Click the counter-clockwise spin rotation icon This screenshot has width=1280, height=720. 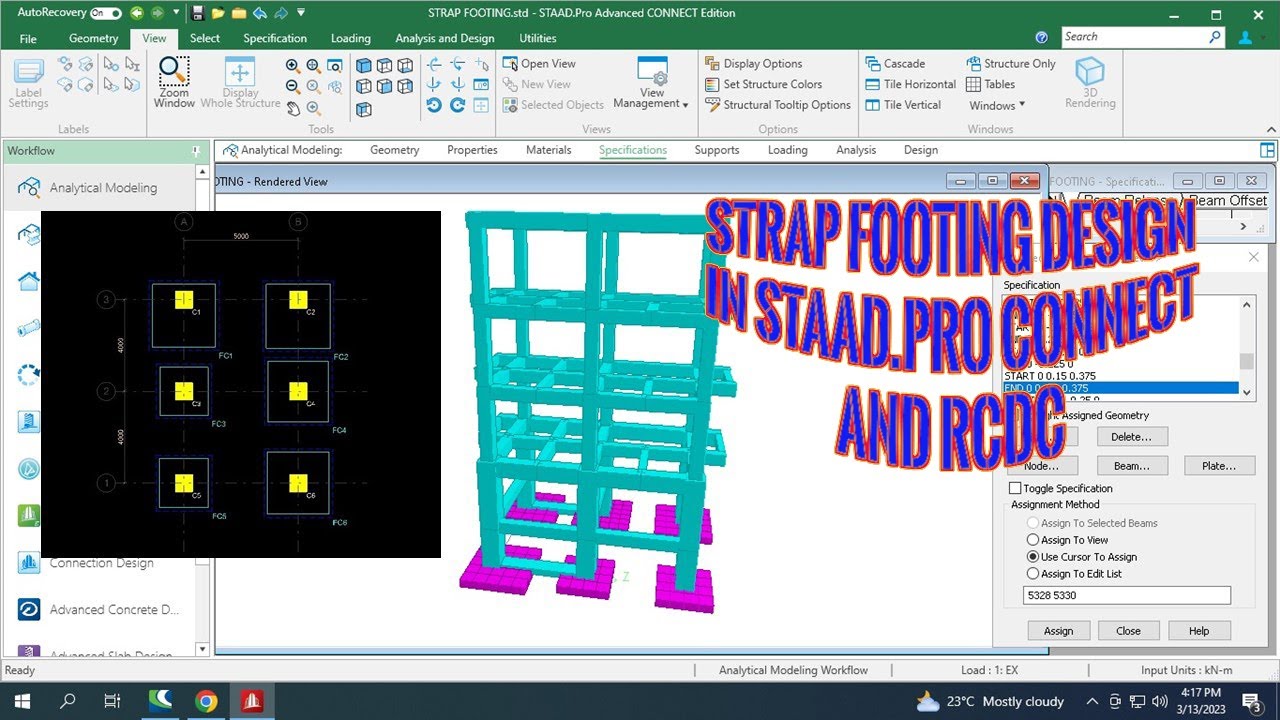coord(434,106)
